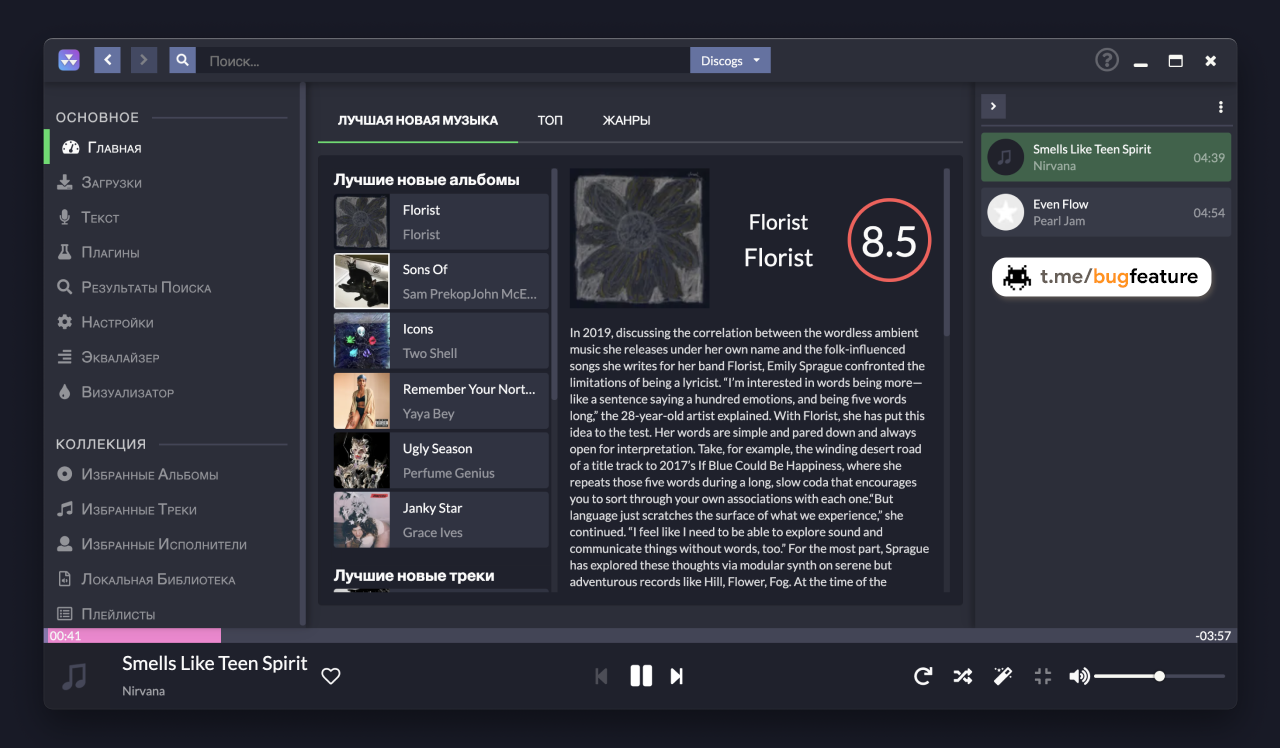Click the dashboard gauge icon beside Главная

click(70, 147)
